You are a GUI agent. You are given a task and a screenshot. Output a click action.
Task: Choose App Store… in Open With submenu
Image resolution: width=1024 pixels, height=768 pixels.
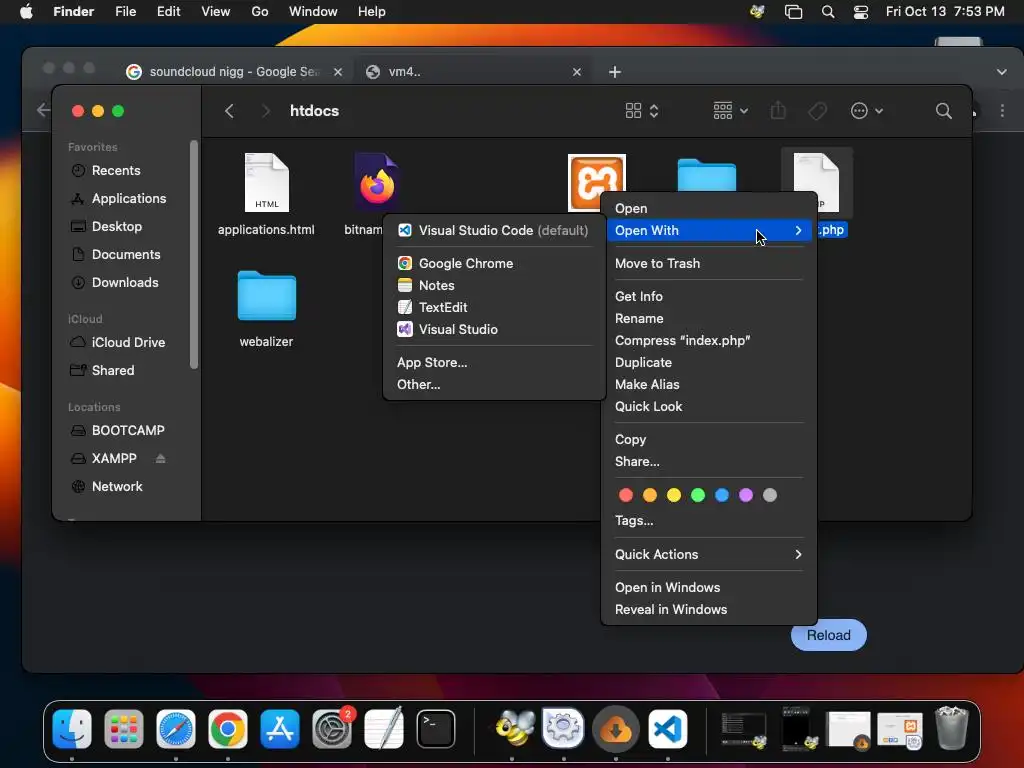click(494, 362)
